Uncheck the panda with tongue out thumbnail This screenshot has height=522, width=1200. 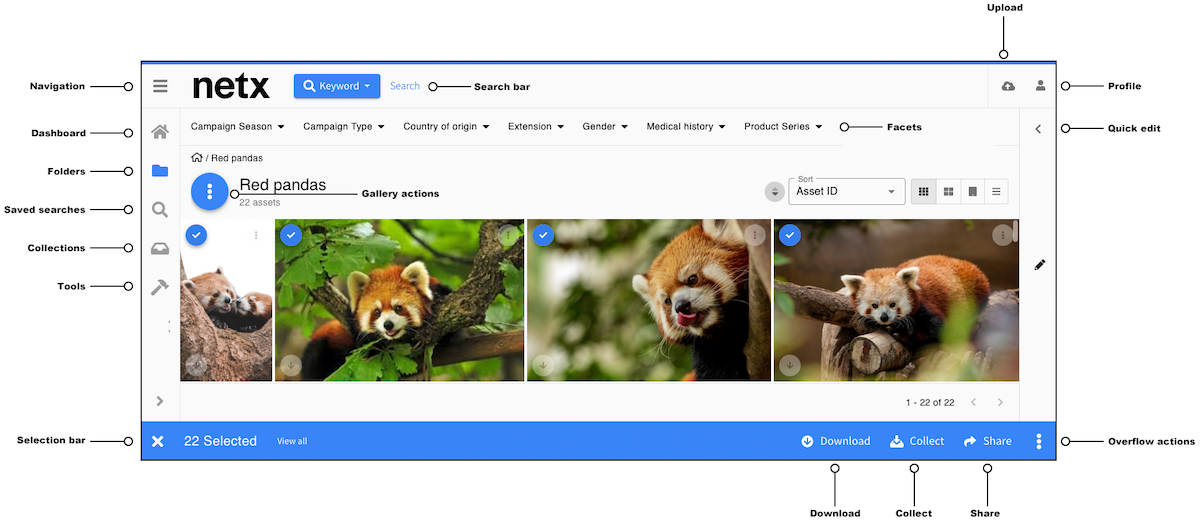coord(543,234)
